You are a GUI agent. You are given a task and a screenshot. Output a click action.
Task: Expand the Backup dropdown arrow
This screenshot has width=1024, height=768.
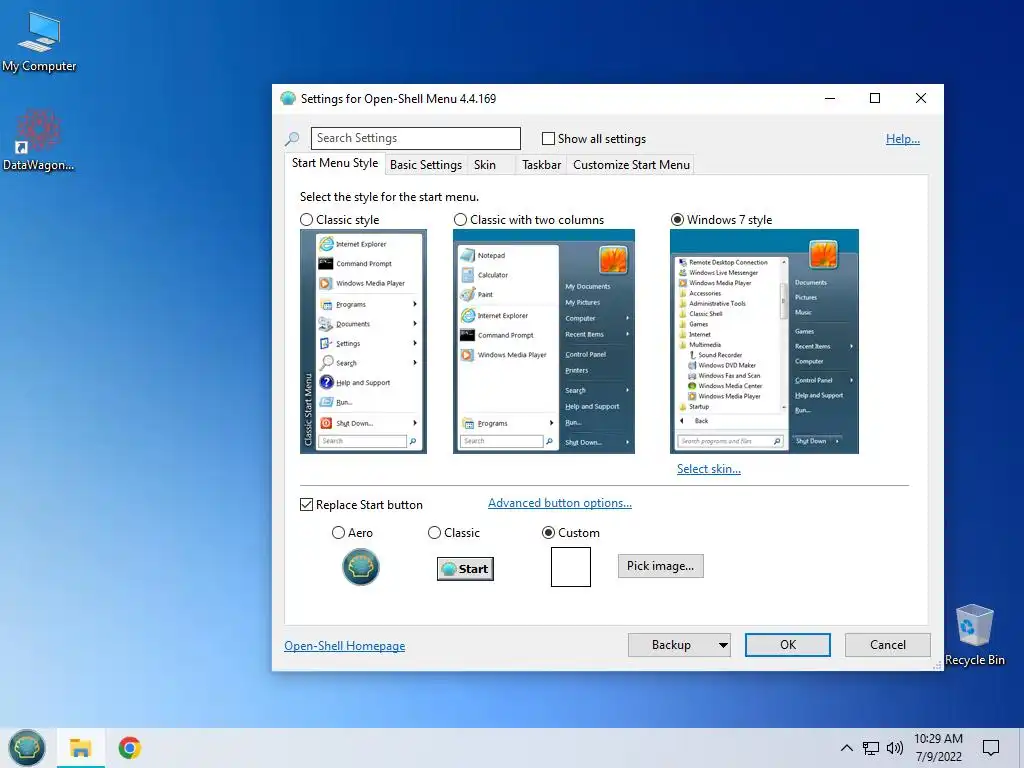(723, 645)
